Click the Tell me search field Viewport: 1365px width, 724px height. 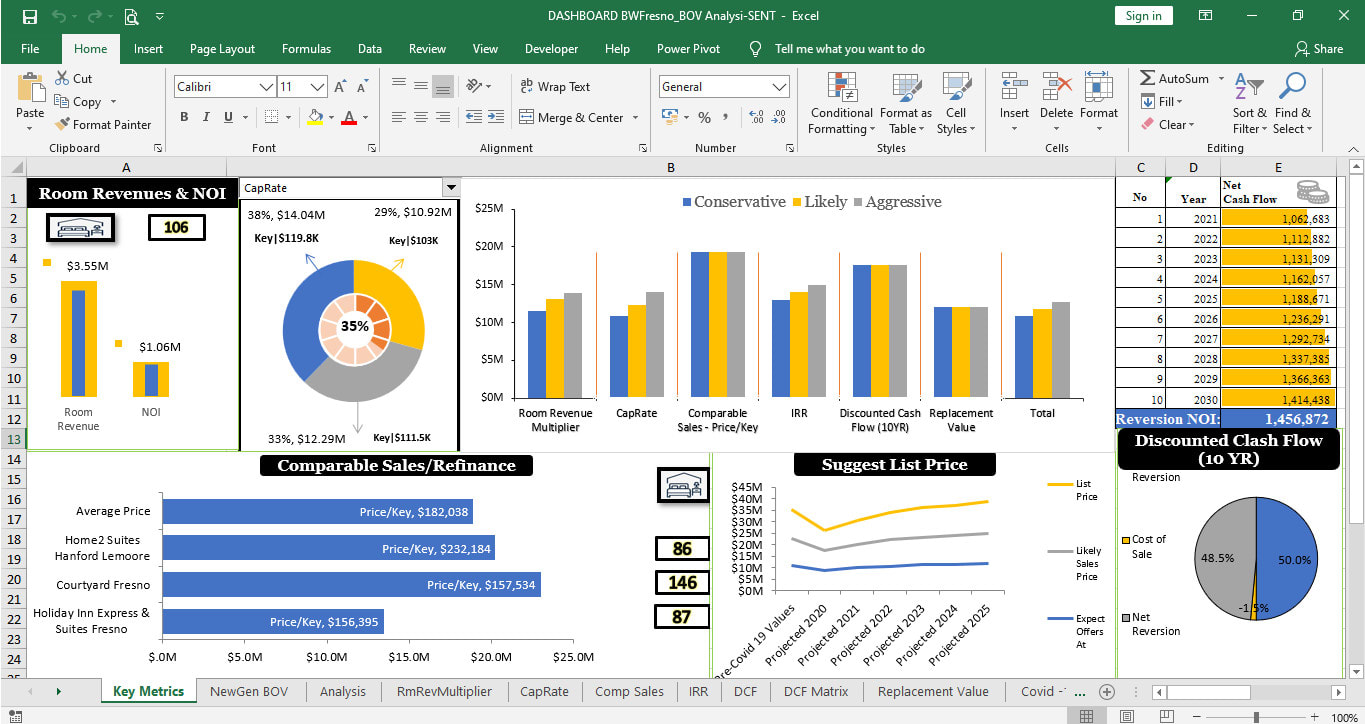(849, 49)
